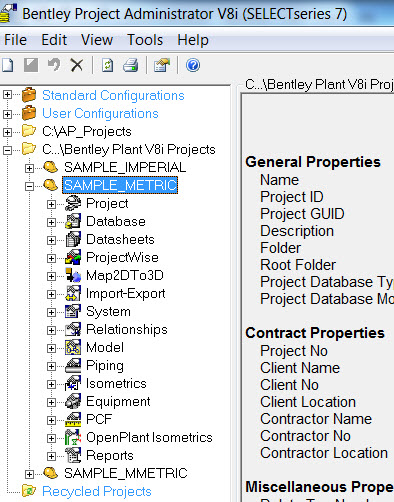Screen dimensions: 394x502
Task: Open the Help menu
Action: tap(193, 40)
